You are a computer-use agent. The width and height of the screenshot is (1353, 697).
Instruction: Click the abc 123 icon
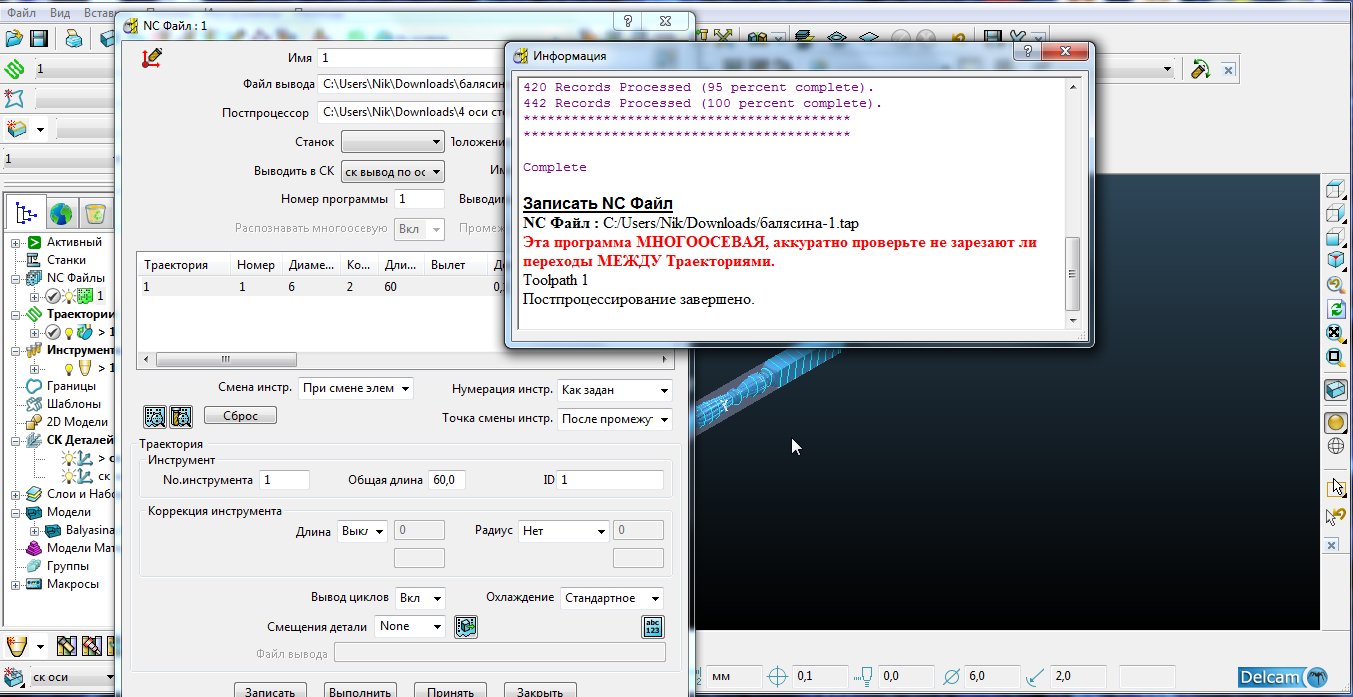point(653,627)
